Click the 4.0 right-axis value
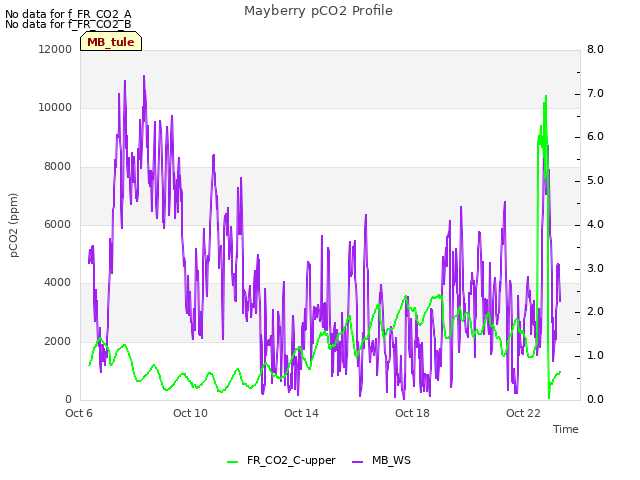Image resolution: width=640 pixels, height=480 pixels. (x=595, y=224)
